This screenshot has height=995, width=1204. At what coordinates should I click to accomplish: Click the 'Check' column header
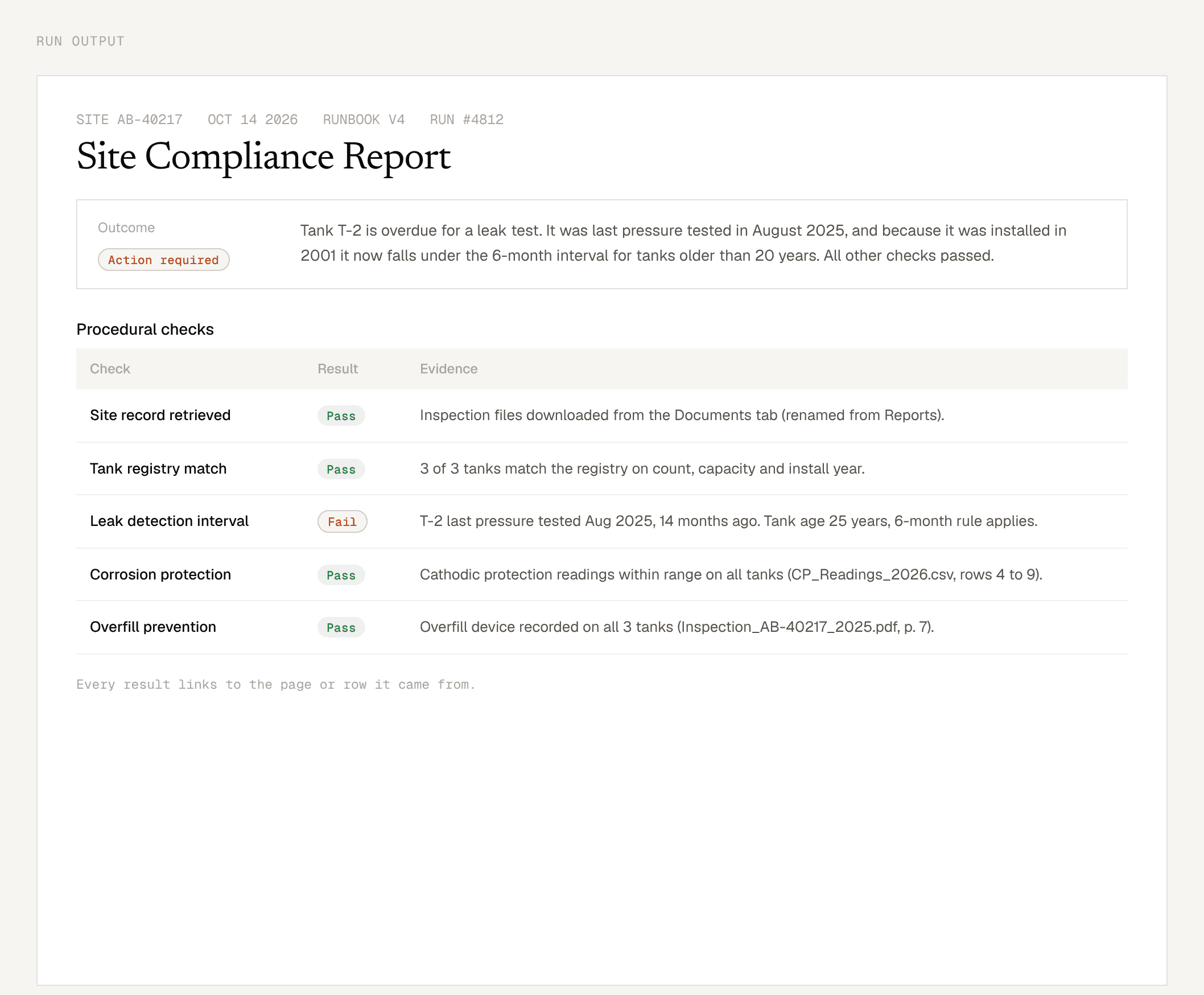point(110,368)
